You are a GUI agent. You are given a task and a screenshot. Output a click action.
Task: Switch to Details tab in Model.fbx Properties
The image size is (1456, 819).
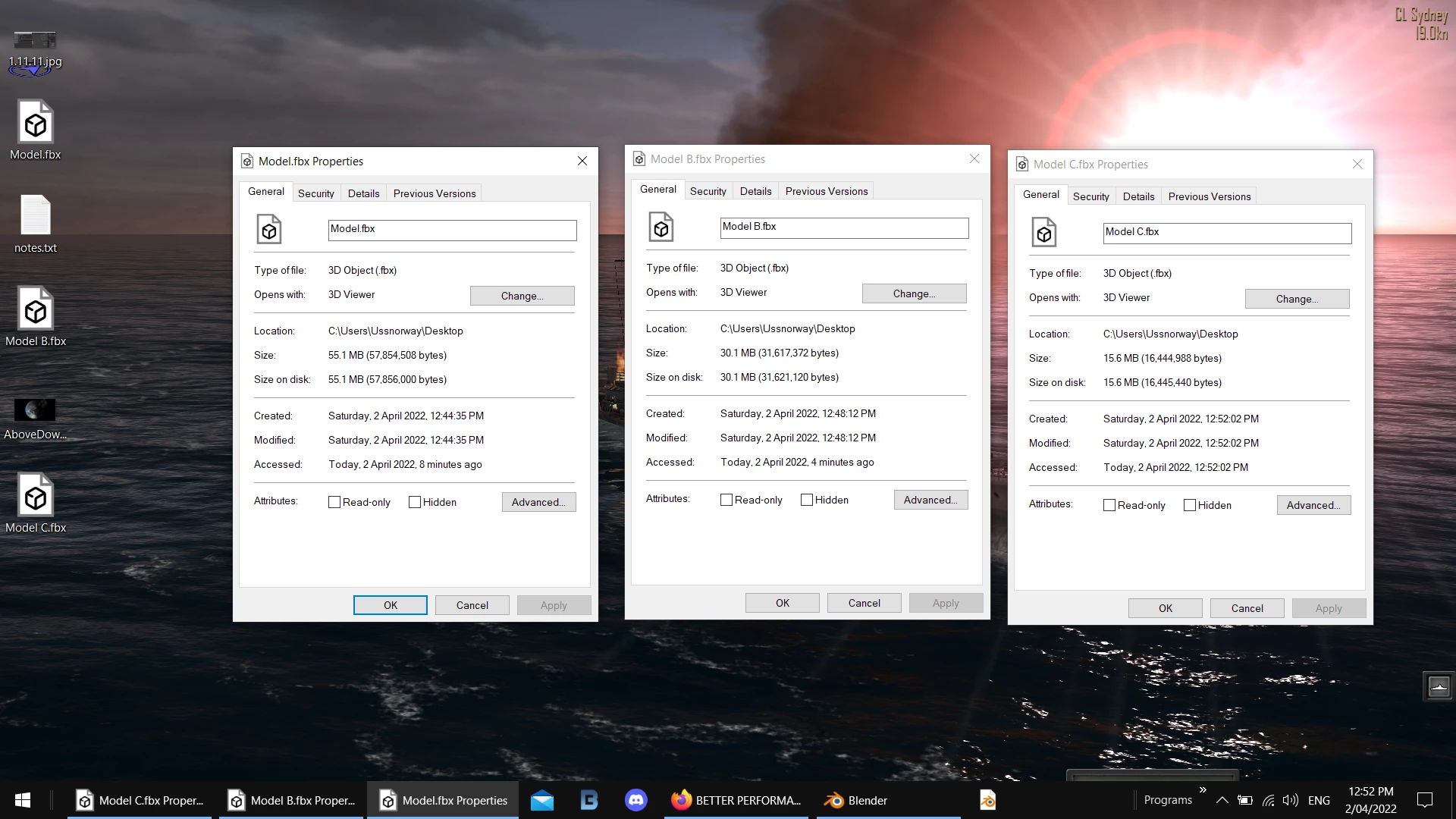[363, 193]
